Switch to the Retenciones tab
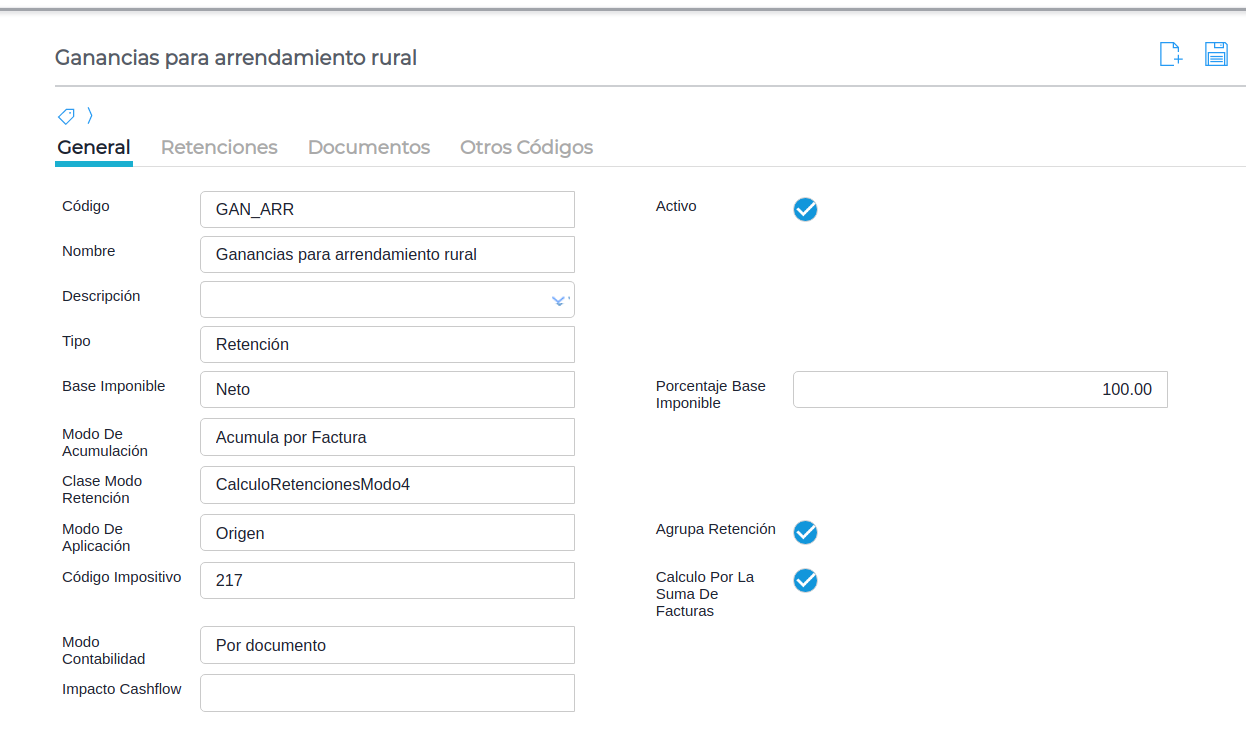1246x732 pixels. pos(219,147)
